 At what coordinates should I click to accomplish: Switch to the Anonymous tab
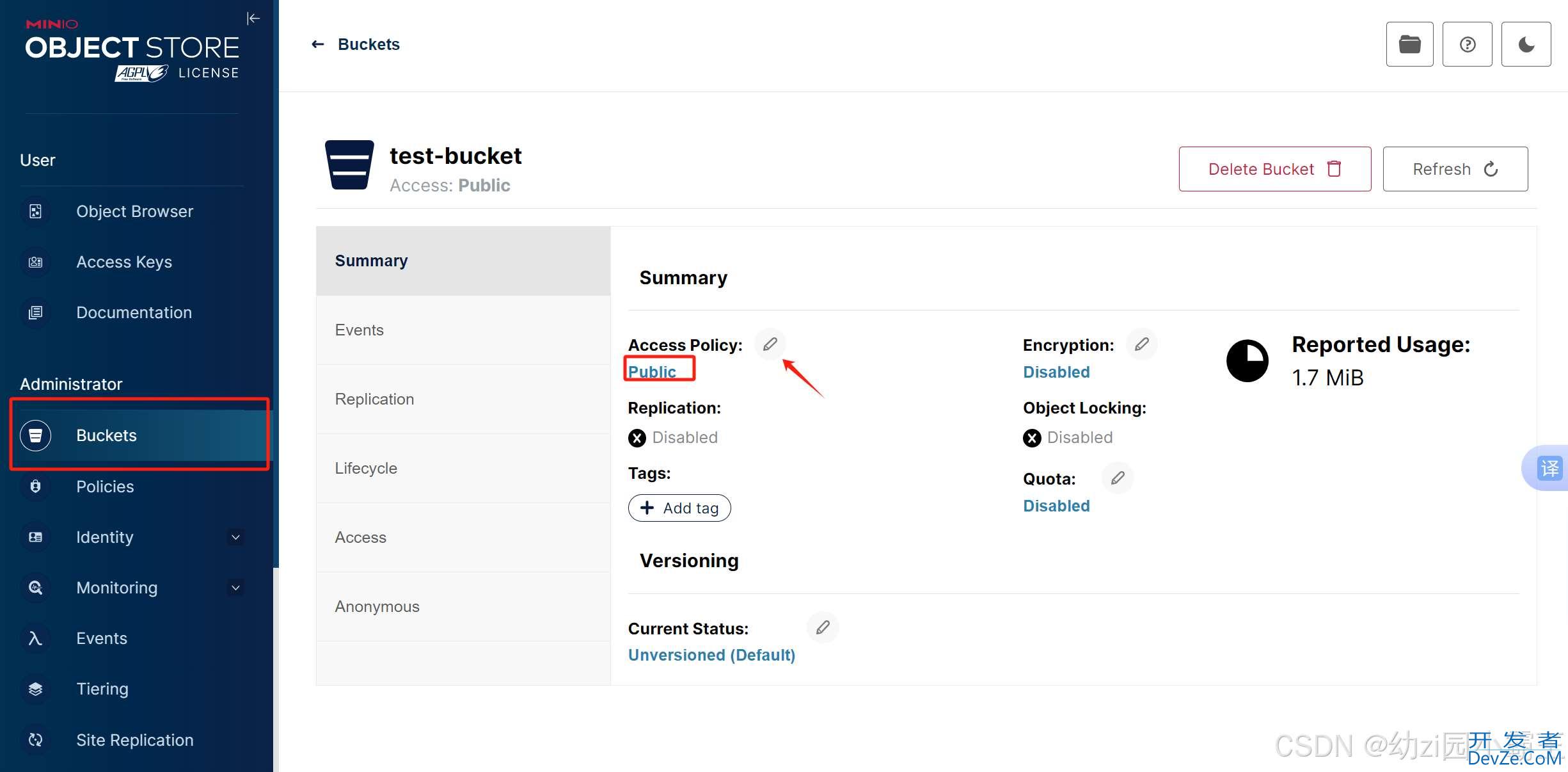(x=463, y=606)
